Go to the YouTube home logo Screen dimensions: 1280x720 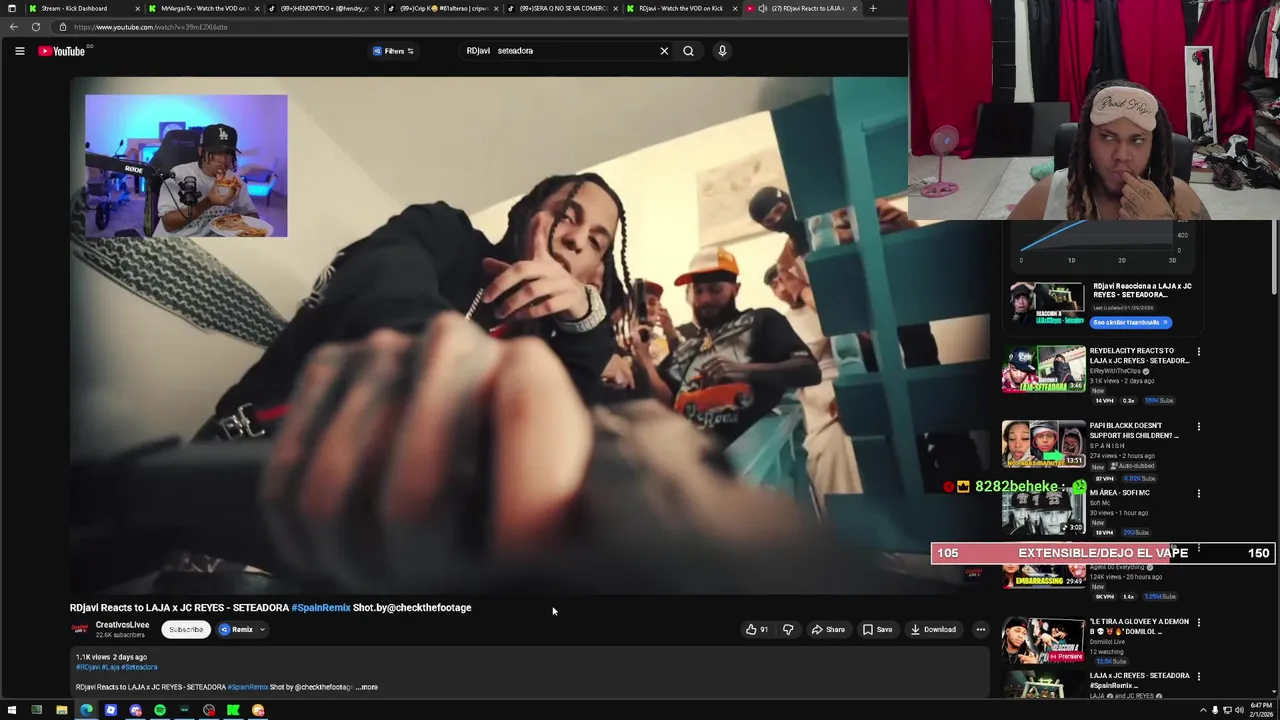[62, 51]
